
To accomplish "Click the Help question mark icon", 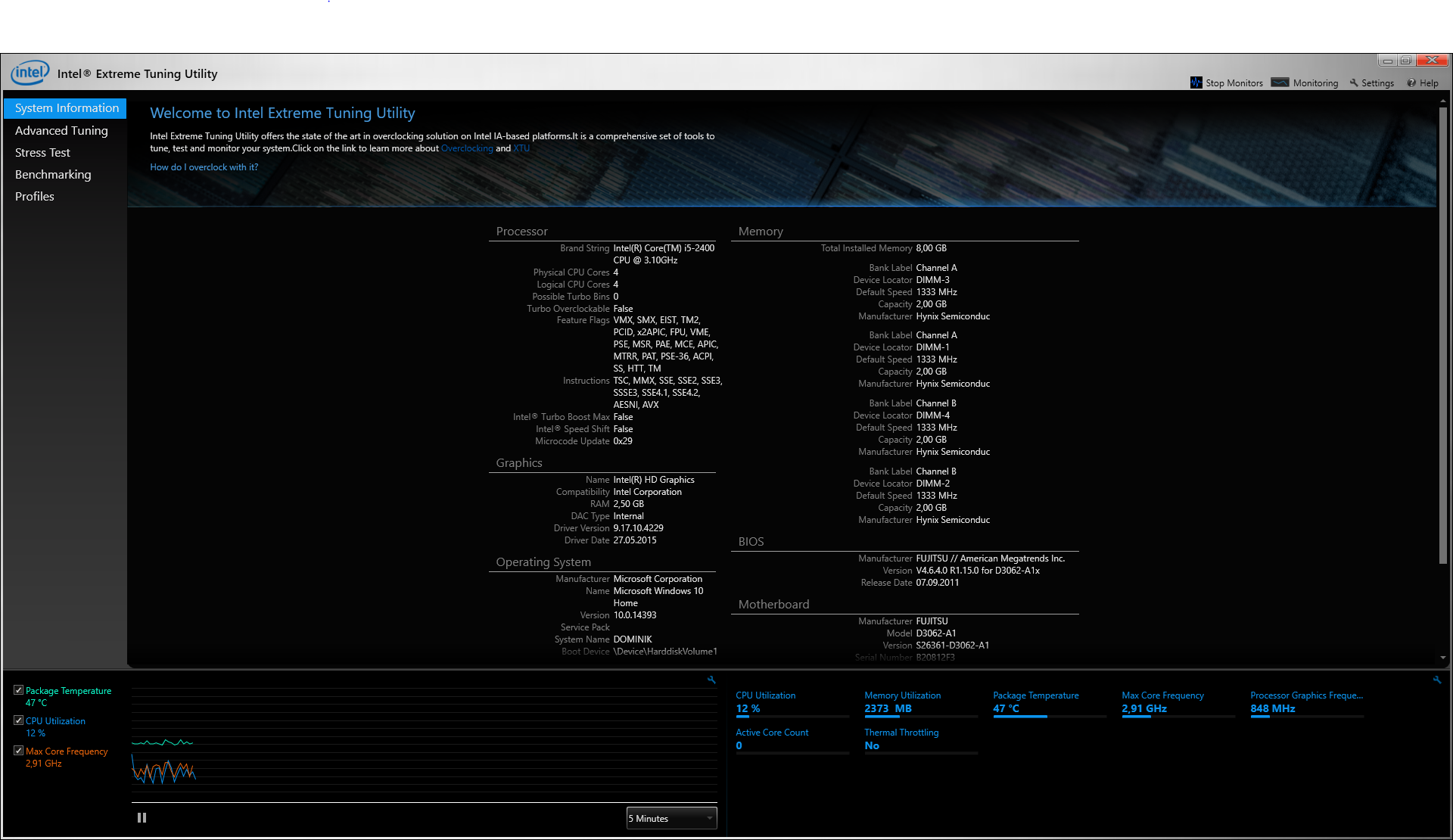I will (1411, 82).
